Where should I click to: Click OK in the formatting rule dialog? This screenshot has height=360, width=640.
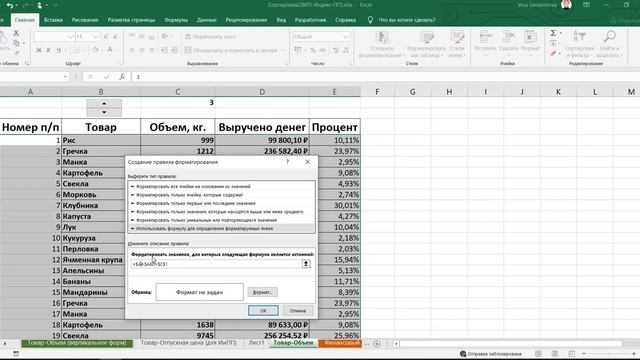tap(263, 311)
